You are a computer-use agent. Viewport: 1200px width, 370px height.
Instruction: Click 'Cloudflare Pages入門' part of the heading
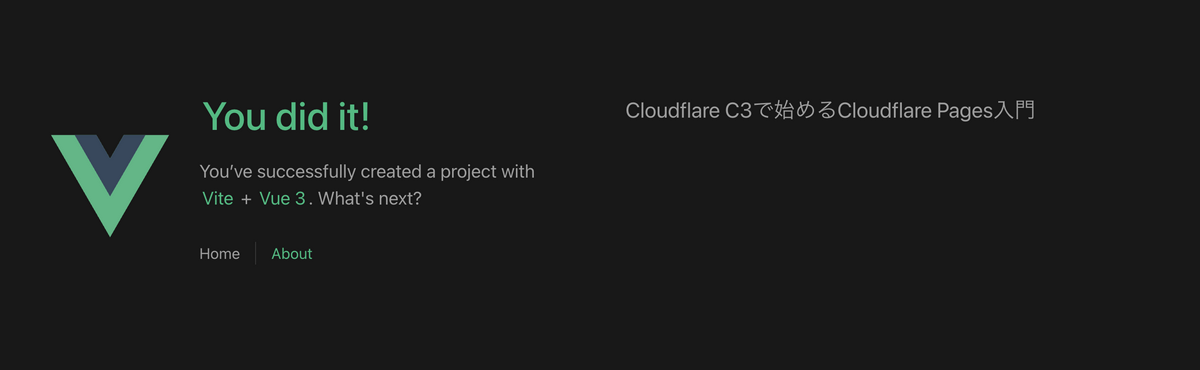click(936, 111)
